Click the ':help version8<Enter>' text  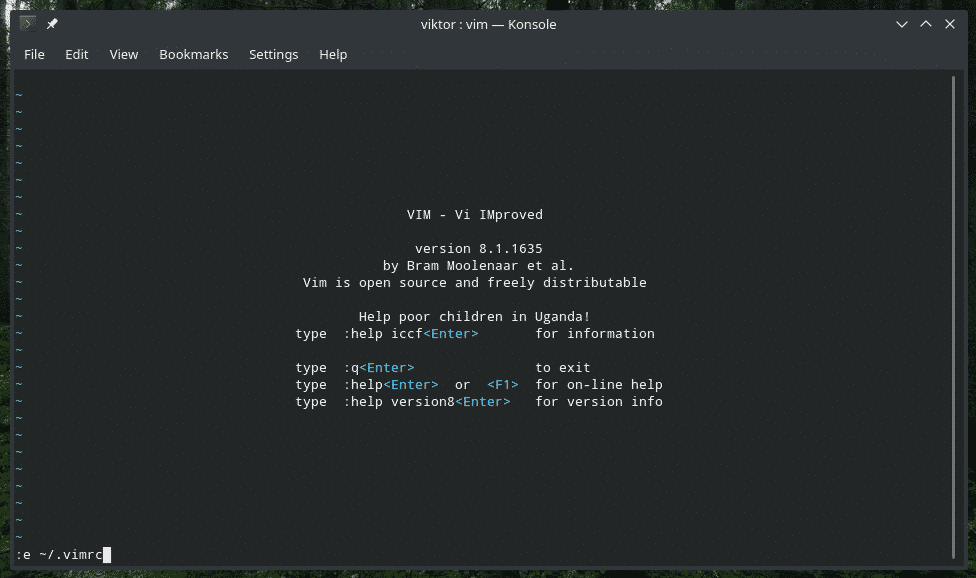[426, 402]
